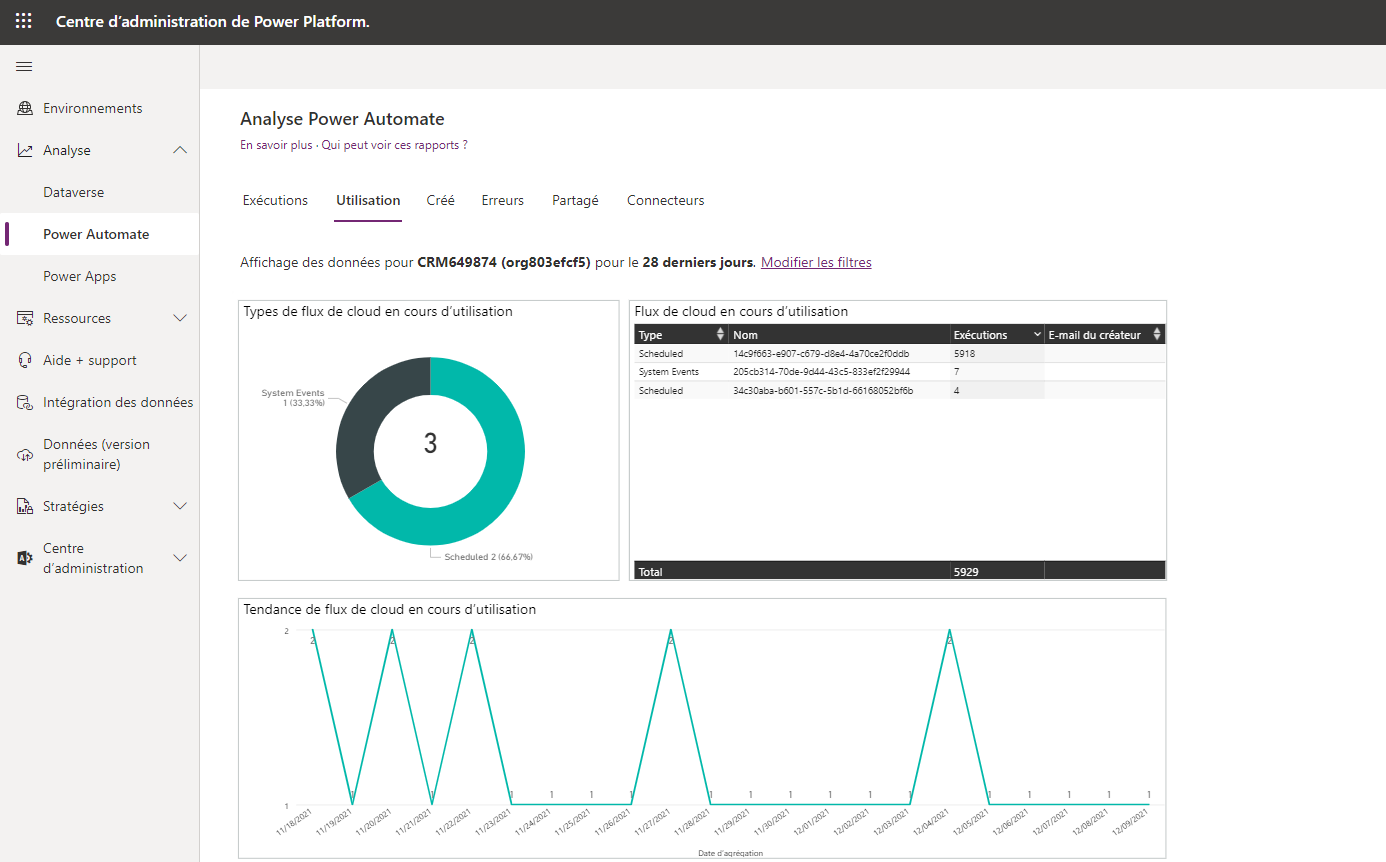
Task: Click the Intégration des données icon
Action: 25,402
